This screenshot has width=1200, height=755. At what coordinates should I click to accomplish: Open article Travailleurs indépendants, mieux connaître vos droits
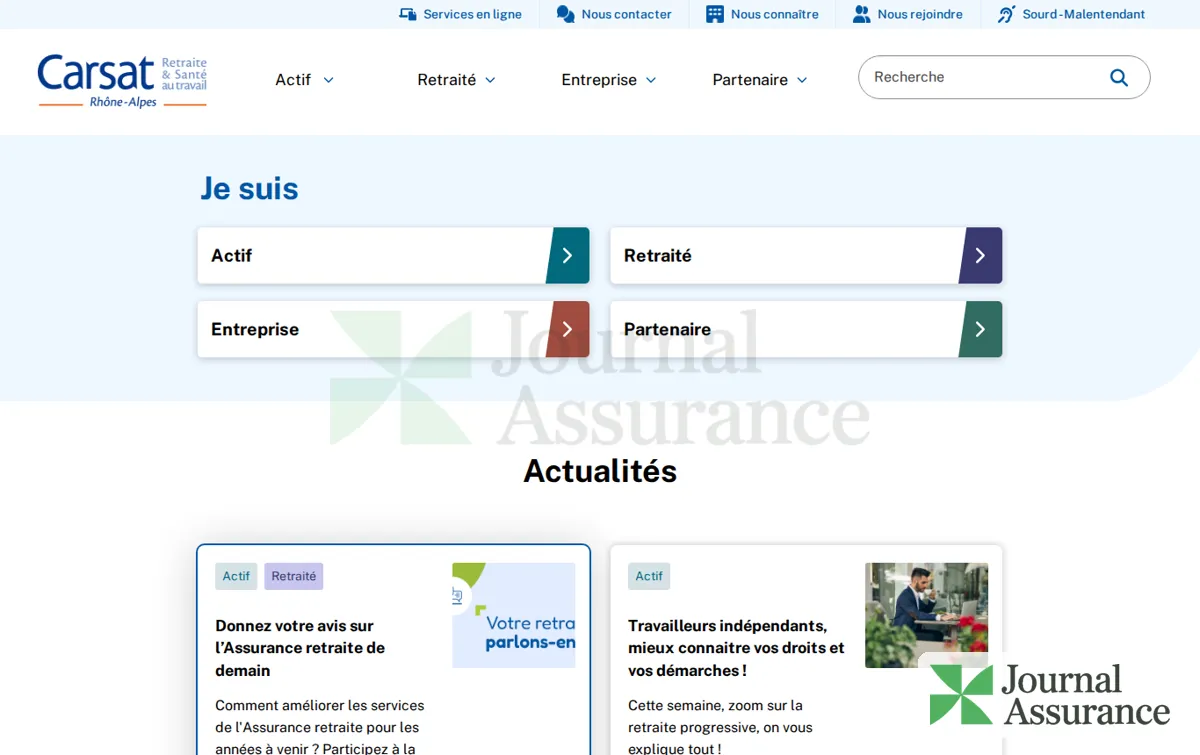[x=736, y=648]
